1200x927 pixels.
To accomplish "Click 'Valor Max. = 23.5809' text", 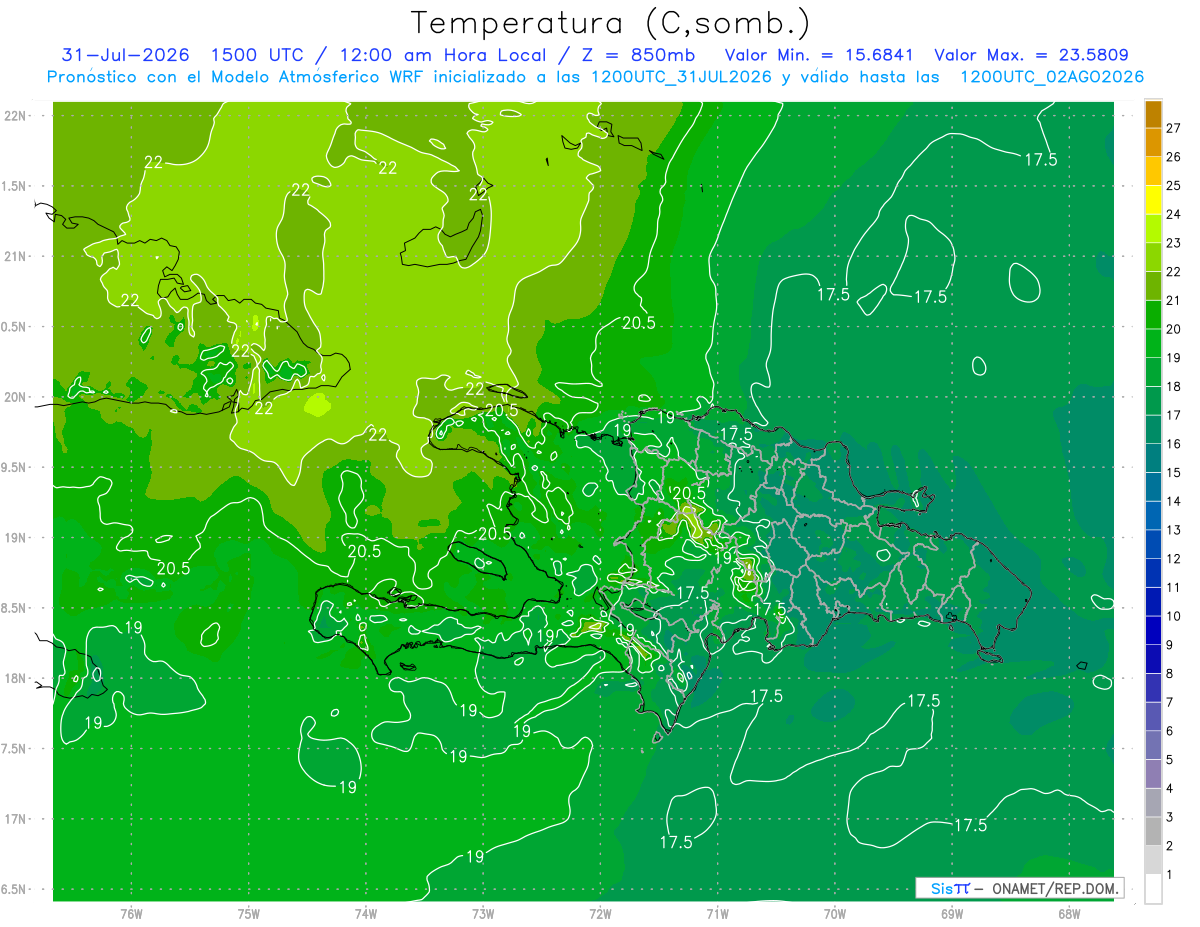I will point(1031,55).
